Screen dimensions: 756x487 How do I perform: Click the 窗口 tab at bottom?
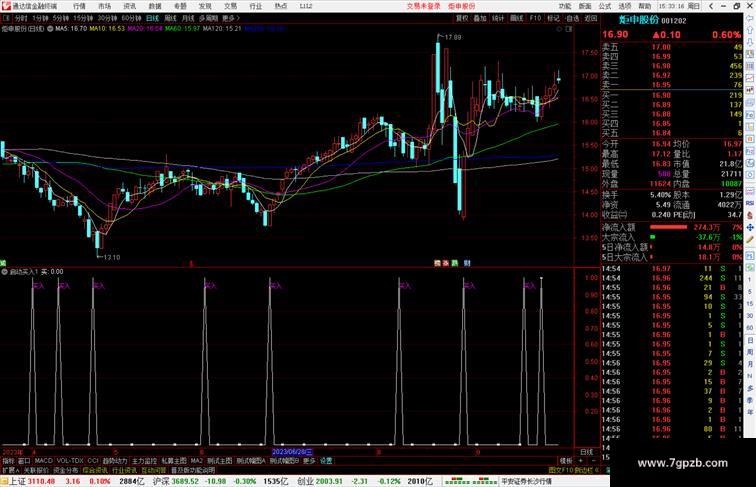[x=24, y=461]
